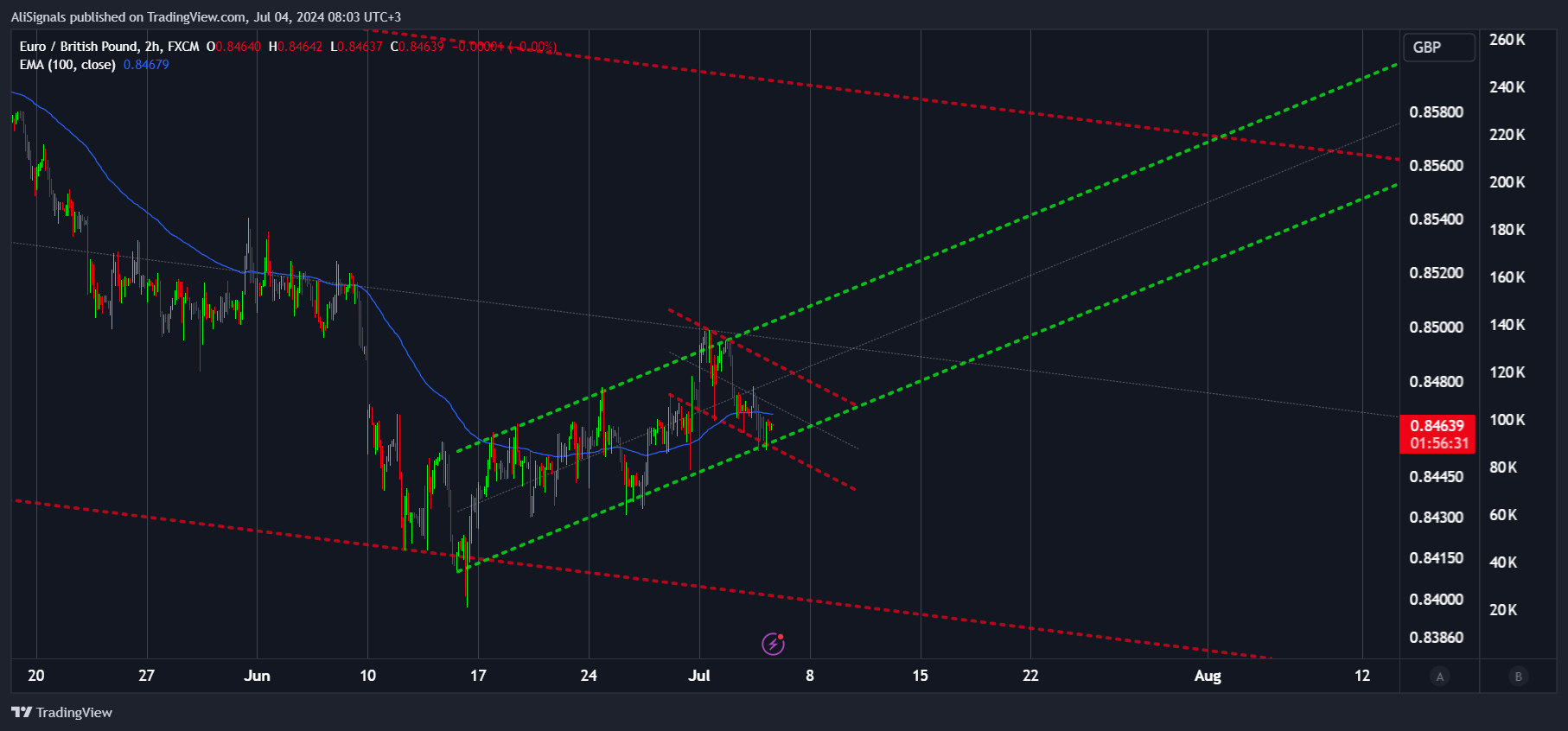Open the GBP currency selector
The width and height of the screenshot is (1568, 731).
tap(1438, 48)
